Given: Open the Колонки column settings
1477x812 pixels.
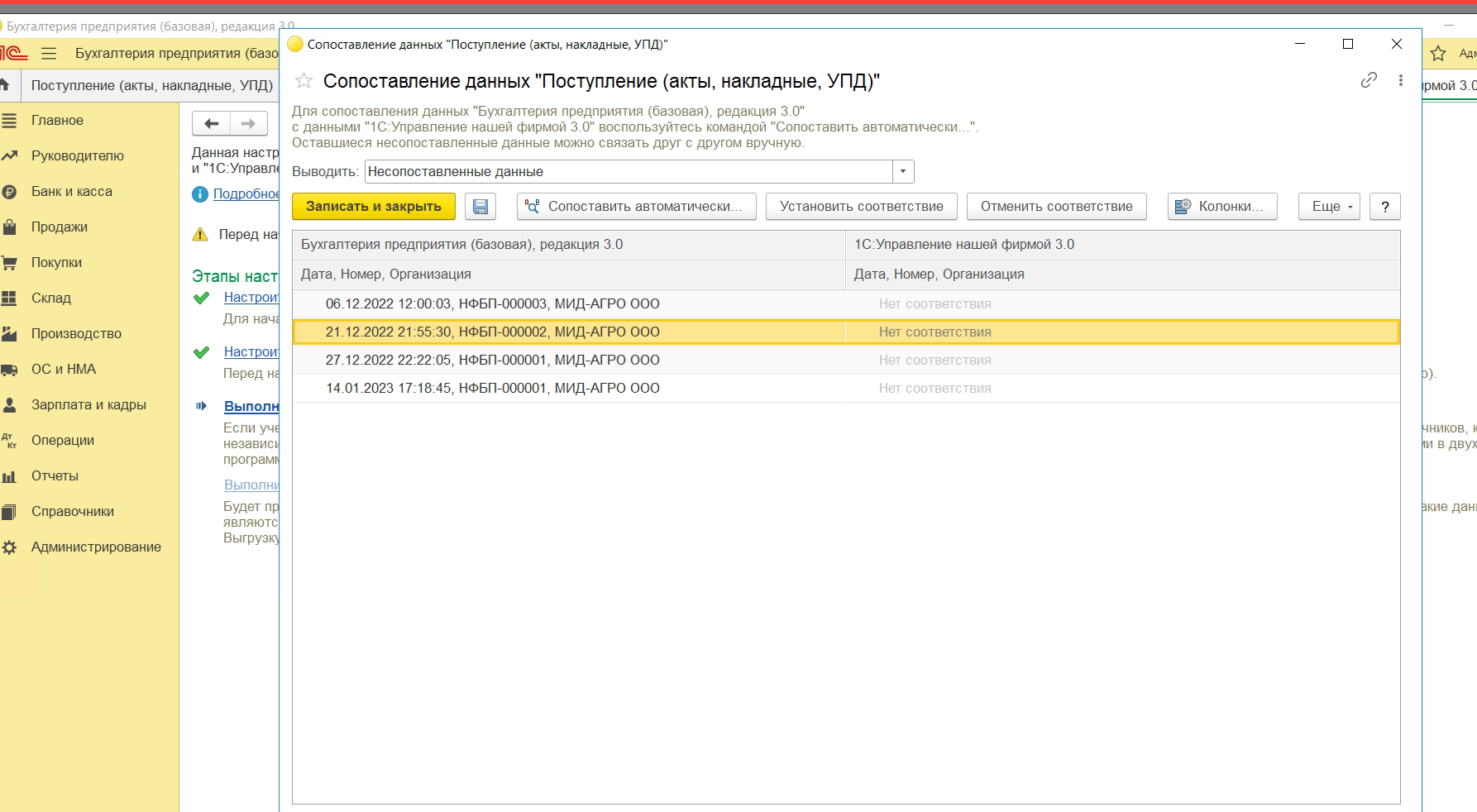Looking at the screenshot, I should tap(1221, 207).
